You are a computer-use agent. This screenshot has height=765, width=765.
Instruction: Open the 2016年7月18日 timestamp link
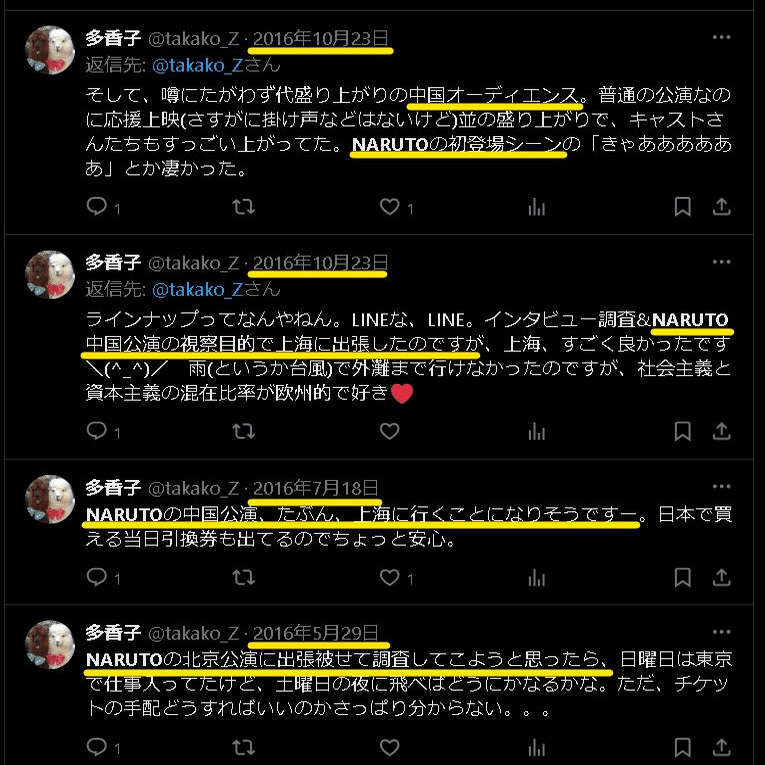coord(315,487)
